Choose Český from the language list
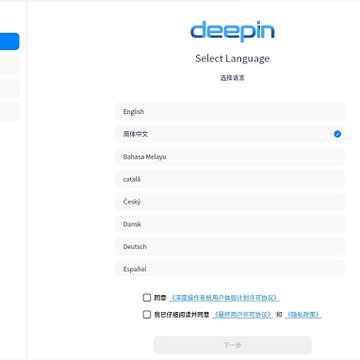This screenshot has height=360, width=360. (230, 202)
